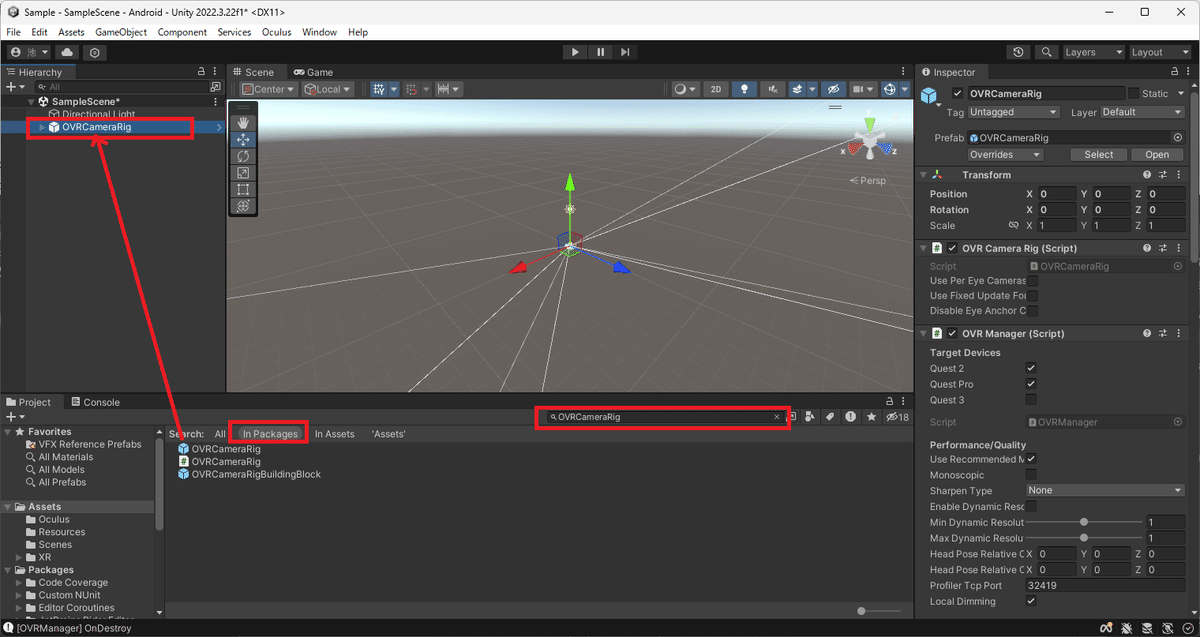1200x637 pixels.
Task: Toggle OVRCameraRig active checkbox
Action: [x=958, y=93]
